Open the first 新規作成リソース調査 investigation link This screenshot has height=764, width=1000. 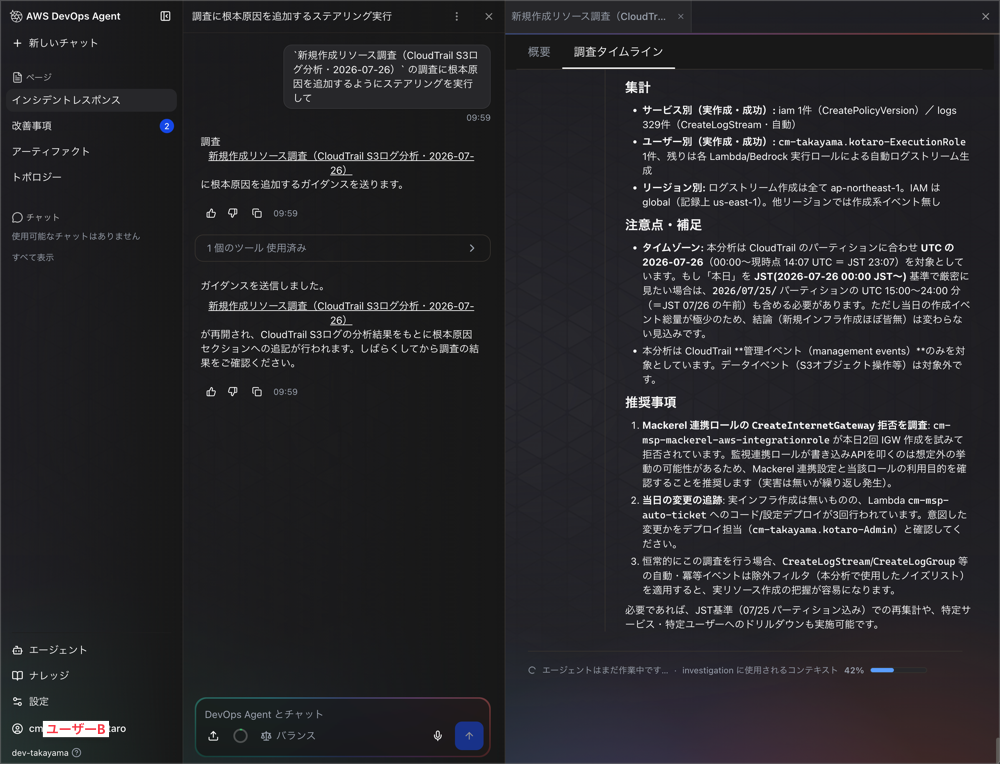[341, 163]
